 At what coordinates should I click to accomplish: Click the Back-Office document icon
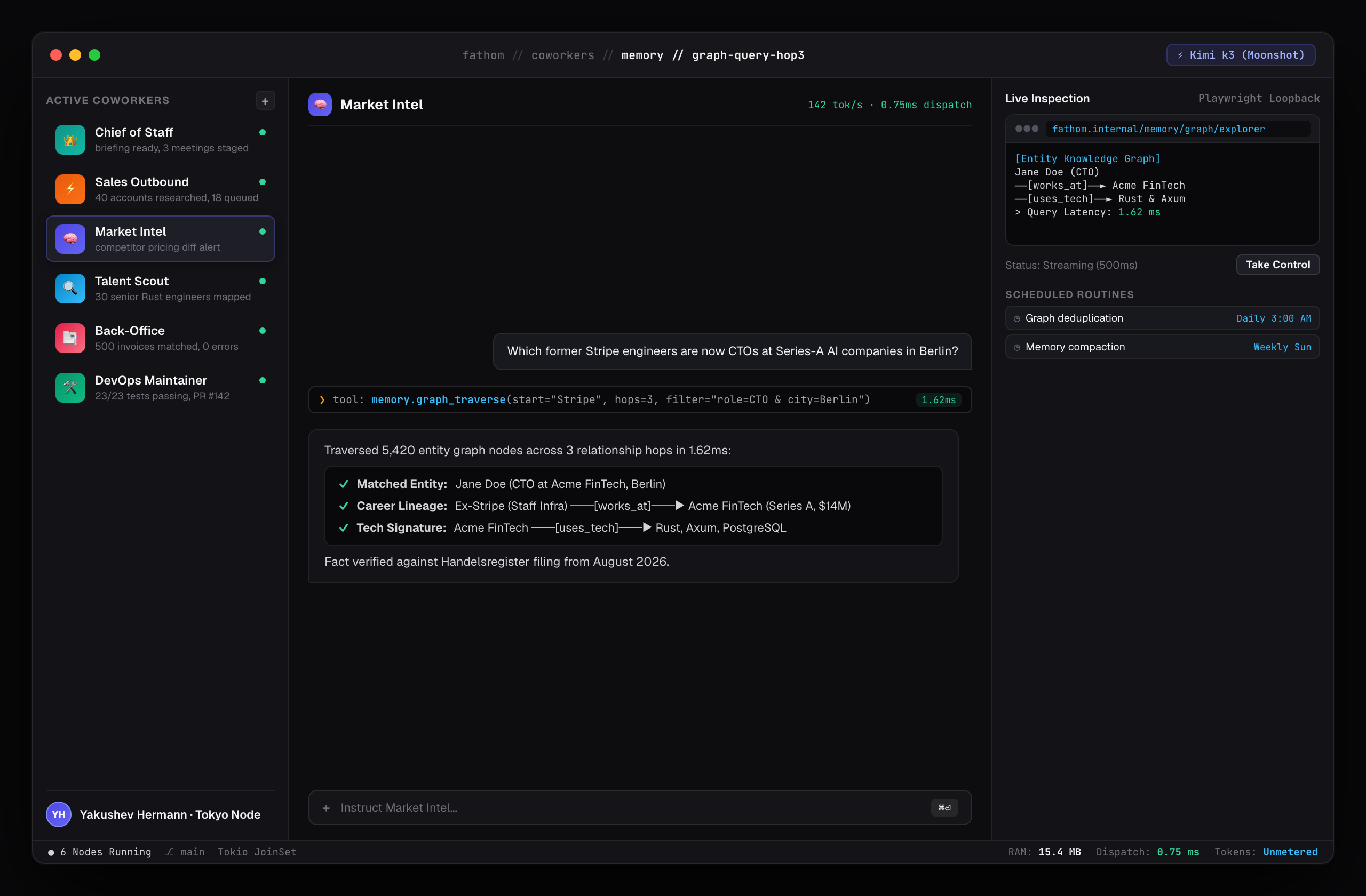(x=70, y=338)
